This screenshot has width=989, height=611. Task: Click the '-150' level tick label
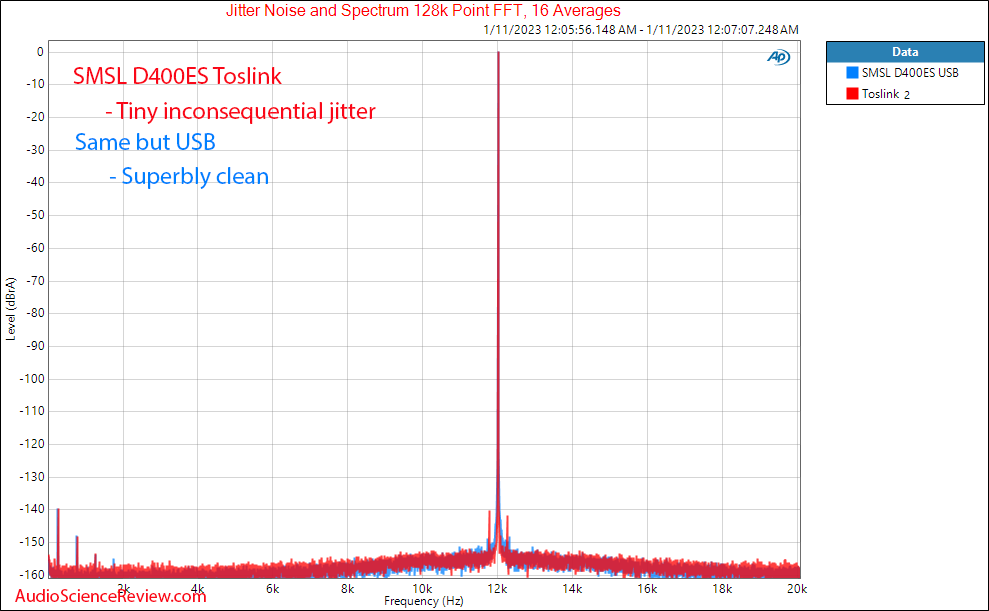click(32, 542)
